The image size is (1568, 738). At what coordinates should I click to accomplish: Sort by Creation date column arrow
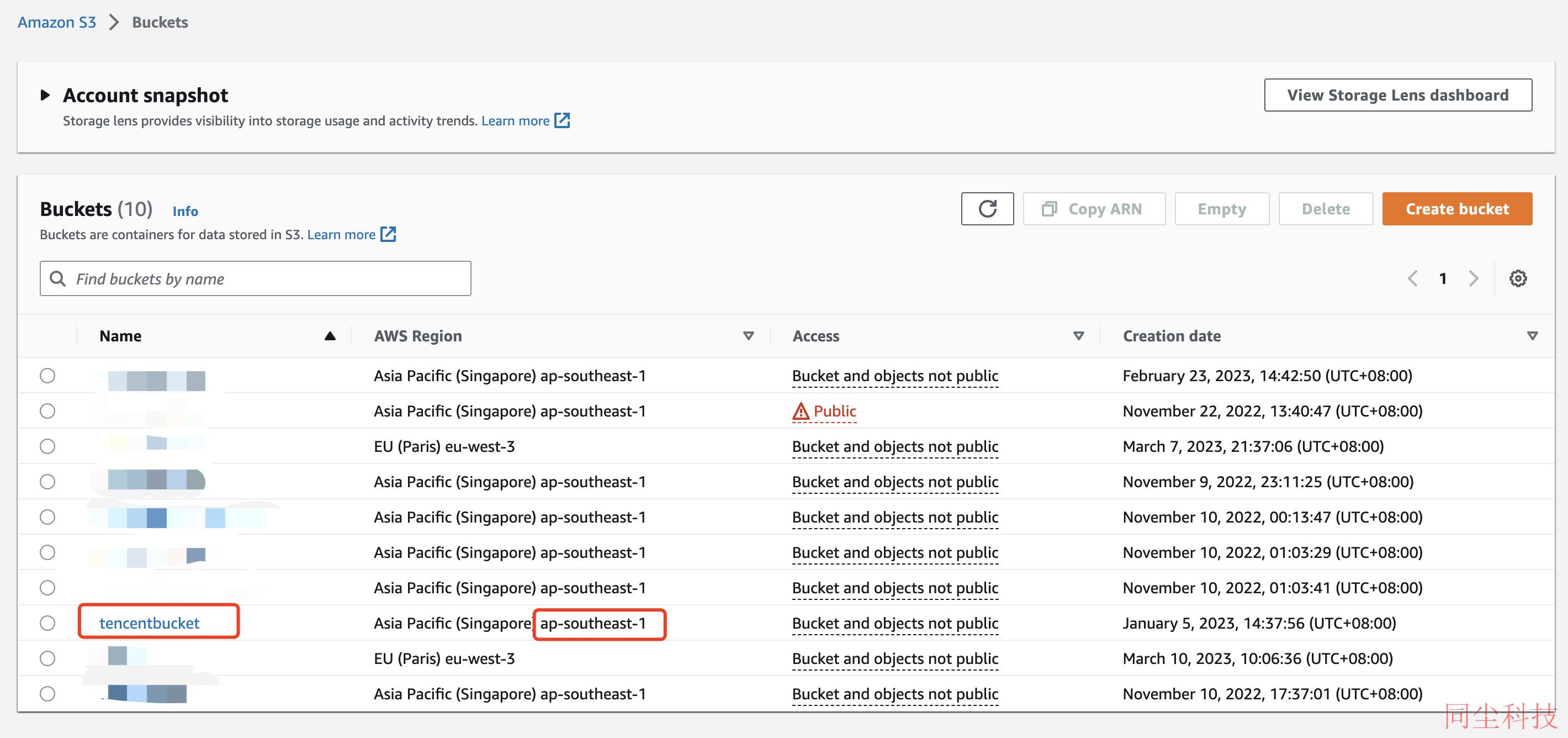[x=1533, y=336]
